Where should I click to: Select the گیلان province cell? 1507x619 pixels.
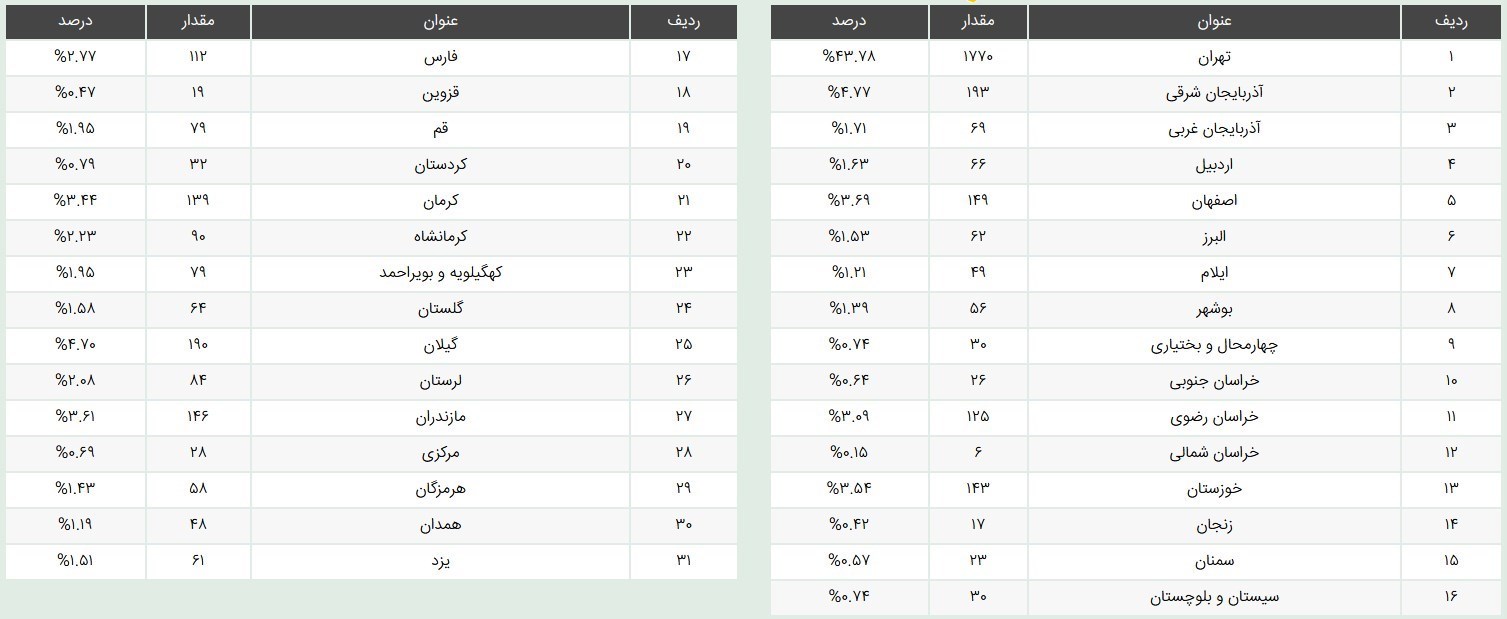pyautogui.click(x=440, y=344)
